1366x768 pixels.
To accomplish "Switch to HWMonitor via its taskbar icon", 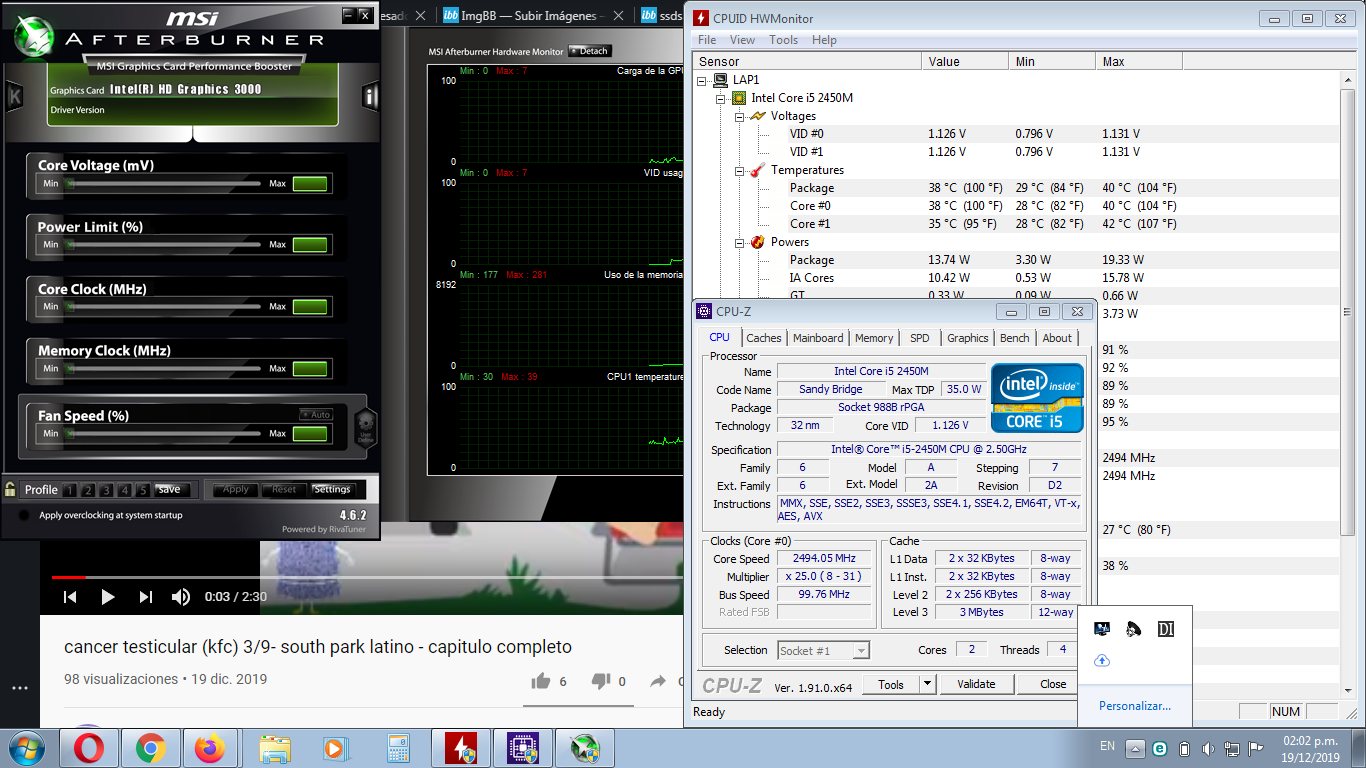I will coord(460,748).
